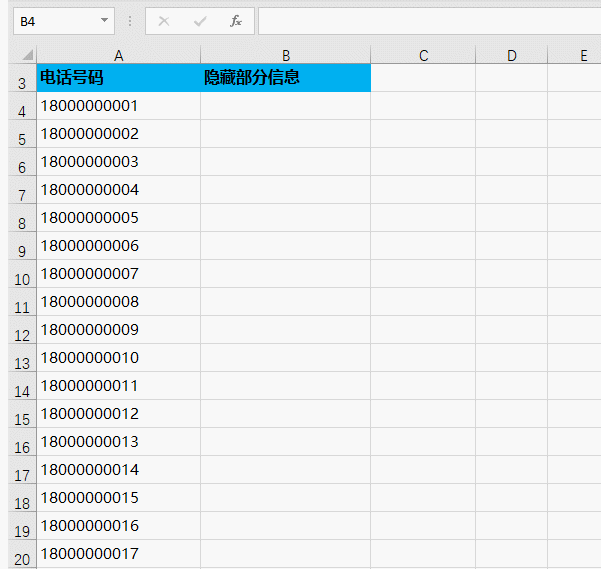Select cell containing 18000000014
601x569 pixels.
(x=118, y=469)
